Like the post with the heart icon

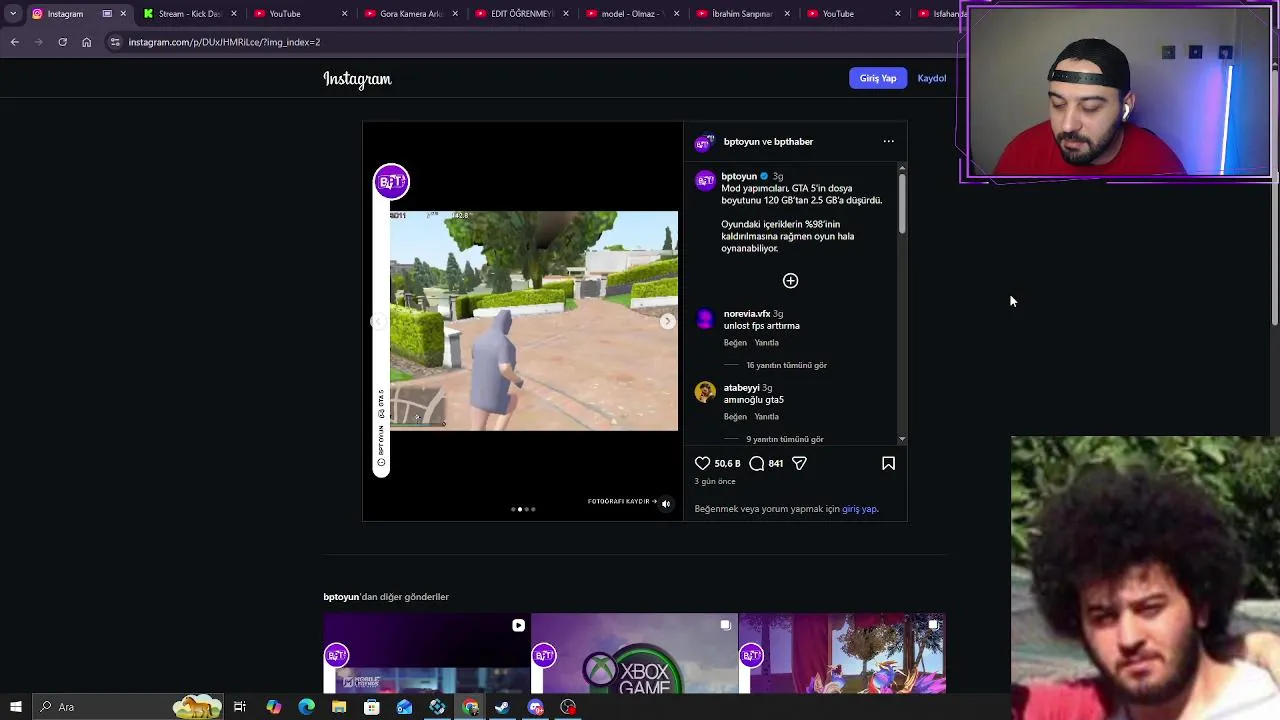pyautogui.click(x=702, y=463)
